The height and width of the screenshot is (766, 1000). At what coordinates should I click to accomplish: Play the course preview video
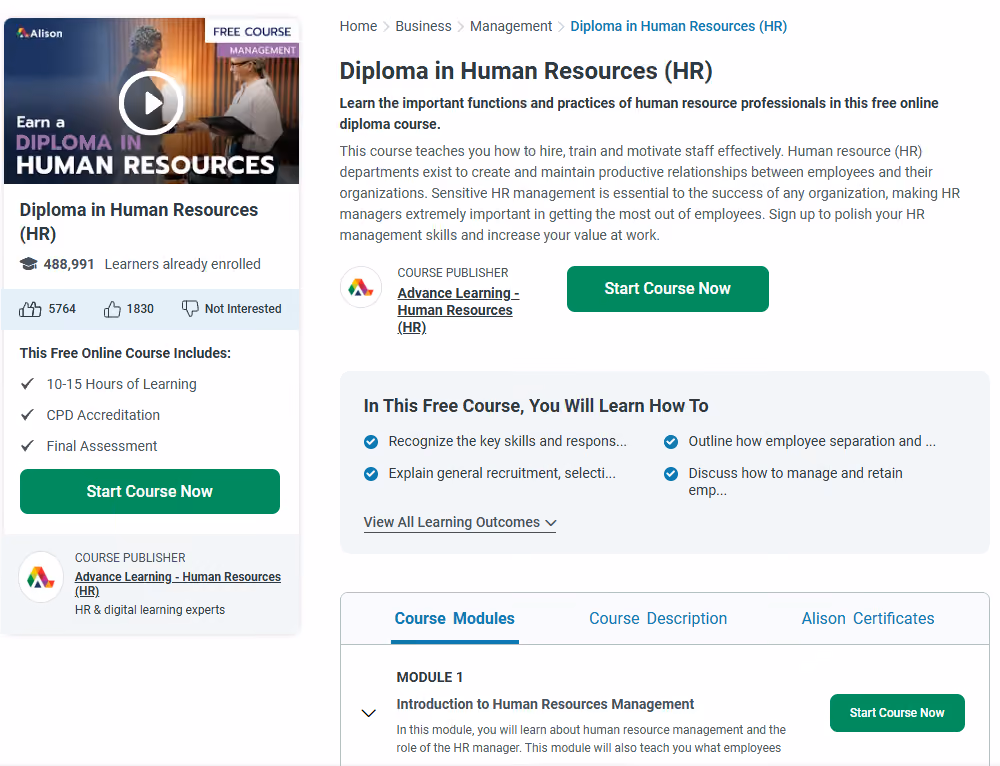pyautogui.click(x=151, y=103)
